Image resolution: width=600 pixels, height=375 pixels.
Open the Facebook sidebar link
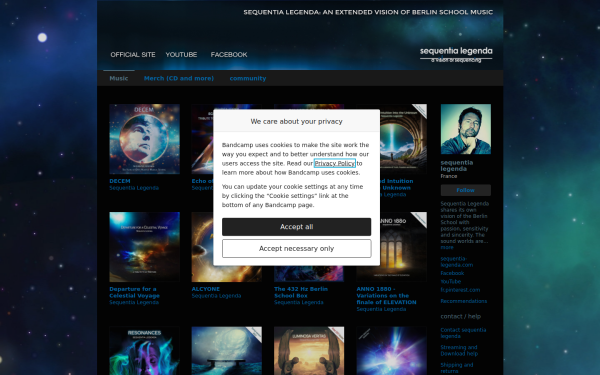coord(452,273)
